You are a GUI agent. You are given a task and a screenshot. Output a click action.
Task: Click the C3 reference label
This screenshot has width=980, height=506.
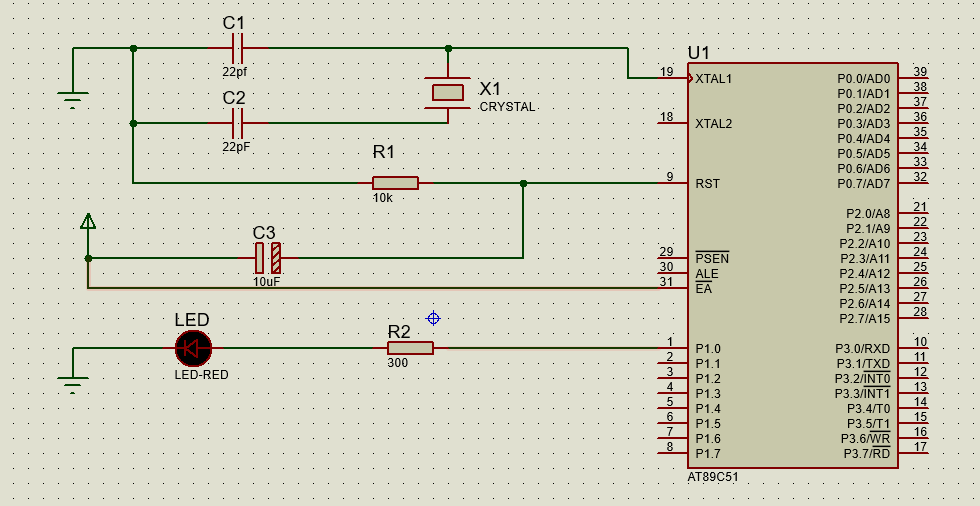(x=264, y=233)
